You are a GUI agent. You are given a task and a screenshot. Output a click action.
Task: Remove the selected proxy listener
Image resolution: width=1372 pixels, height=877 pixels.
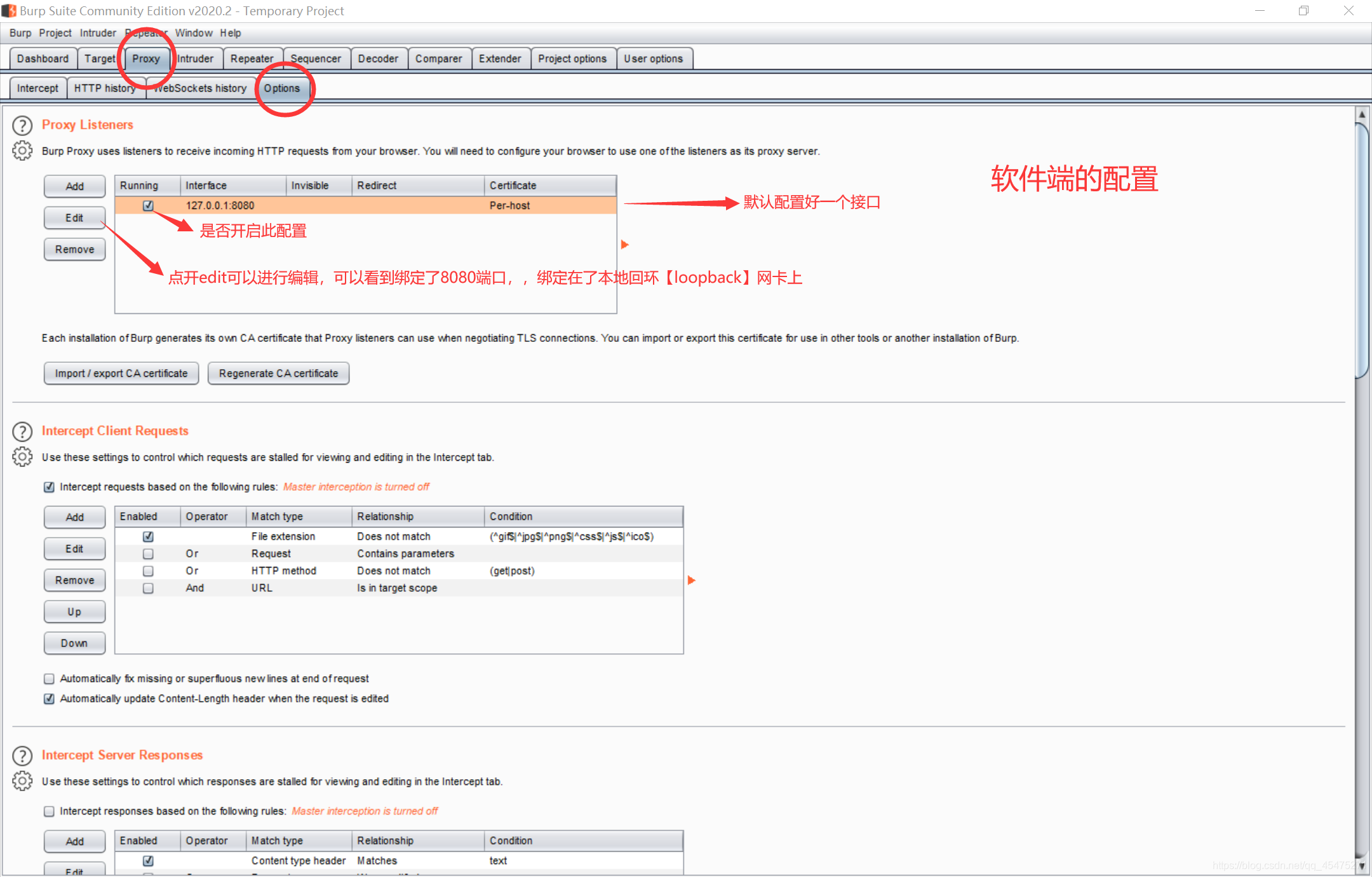pos(74,250)
